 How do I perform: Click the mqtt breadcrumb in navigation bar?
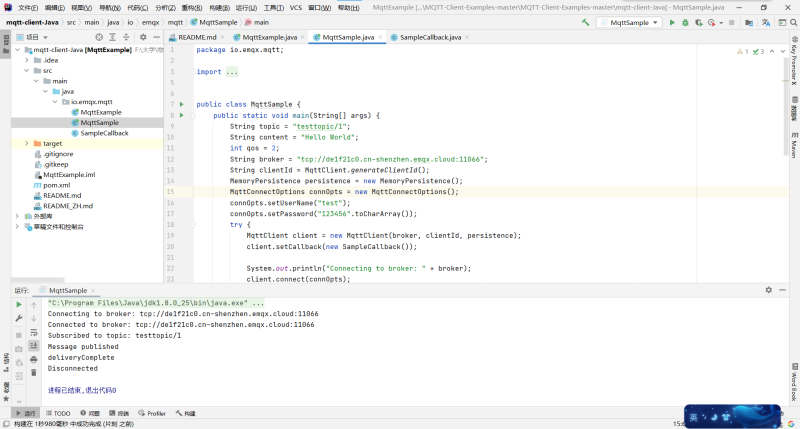(x=175, y=22)
